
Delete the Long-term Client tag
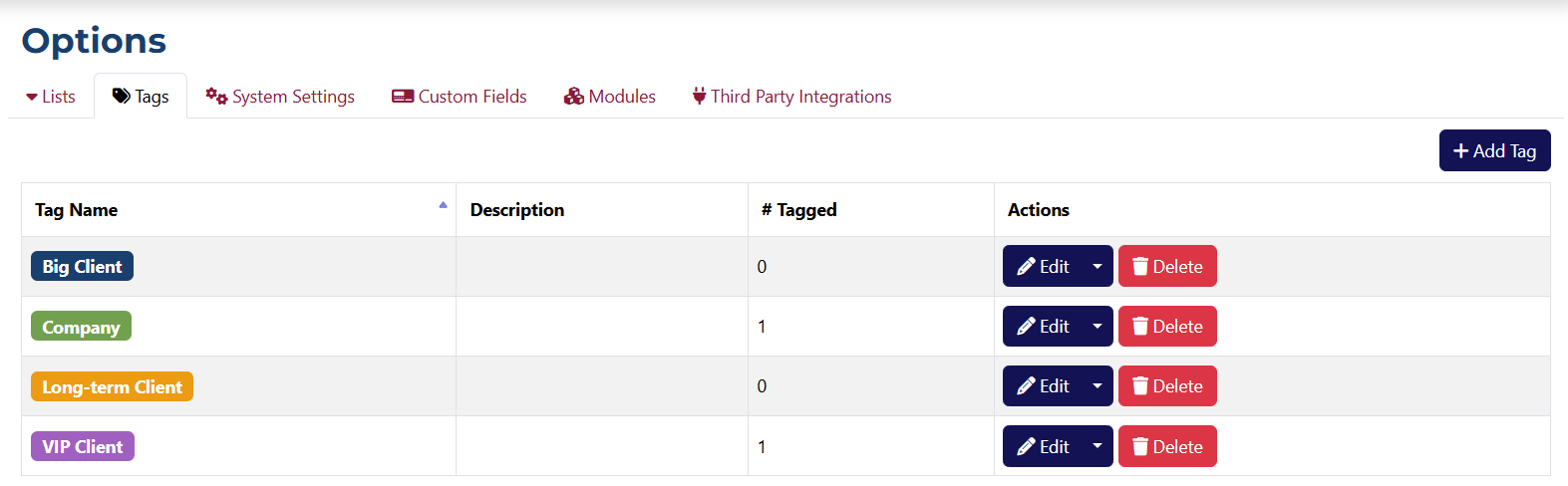coord(1167,386)
